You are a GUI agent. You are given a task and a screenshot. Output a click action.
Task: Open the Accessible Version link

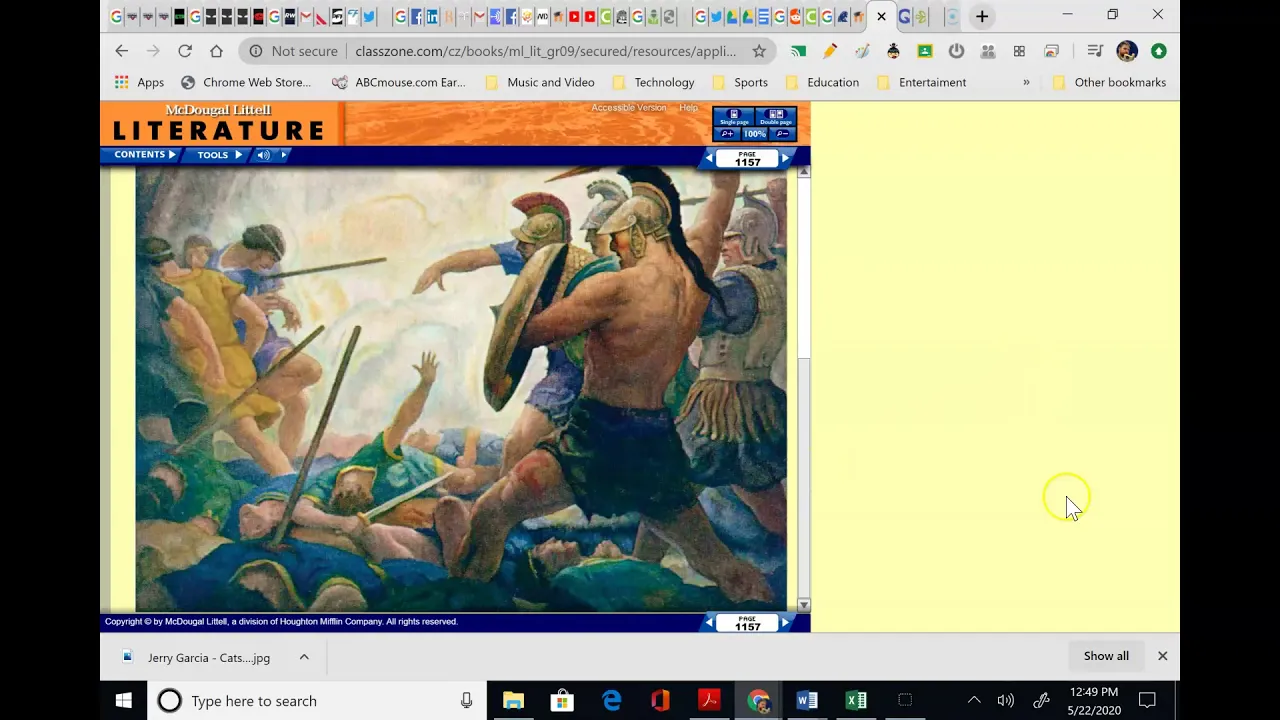click(x=628, y=108)
